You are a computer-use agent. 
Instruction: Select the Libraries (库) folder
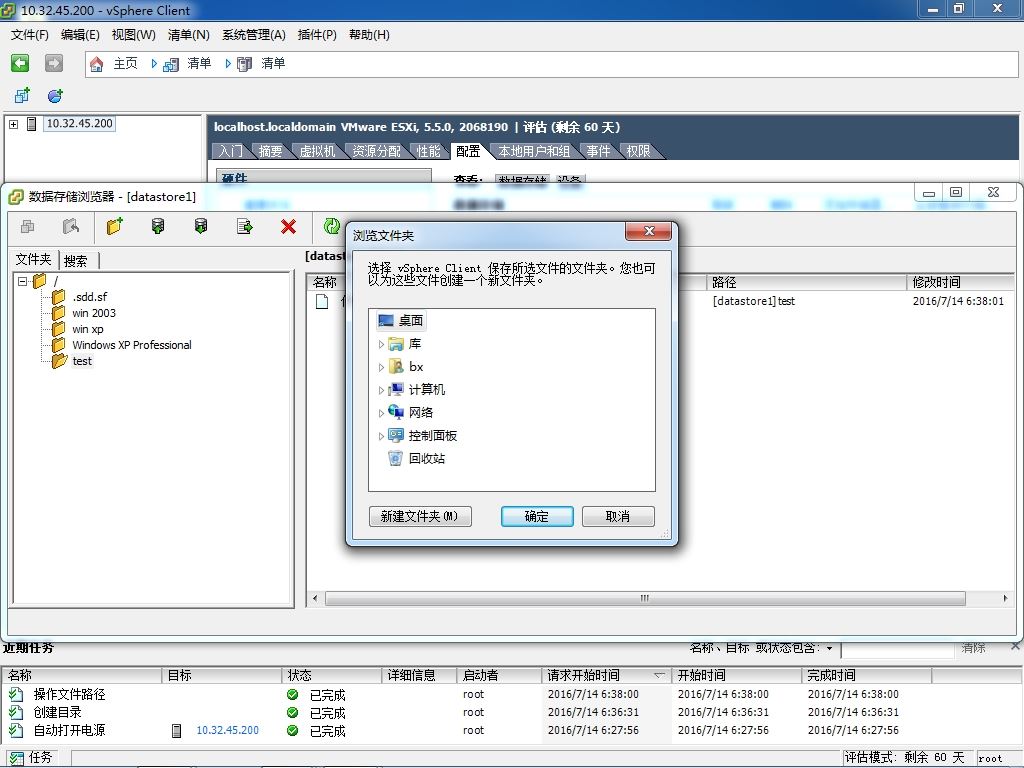(x=415, y=344)
